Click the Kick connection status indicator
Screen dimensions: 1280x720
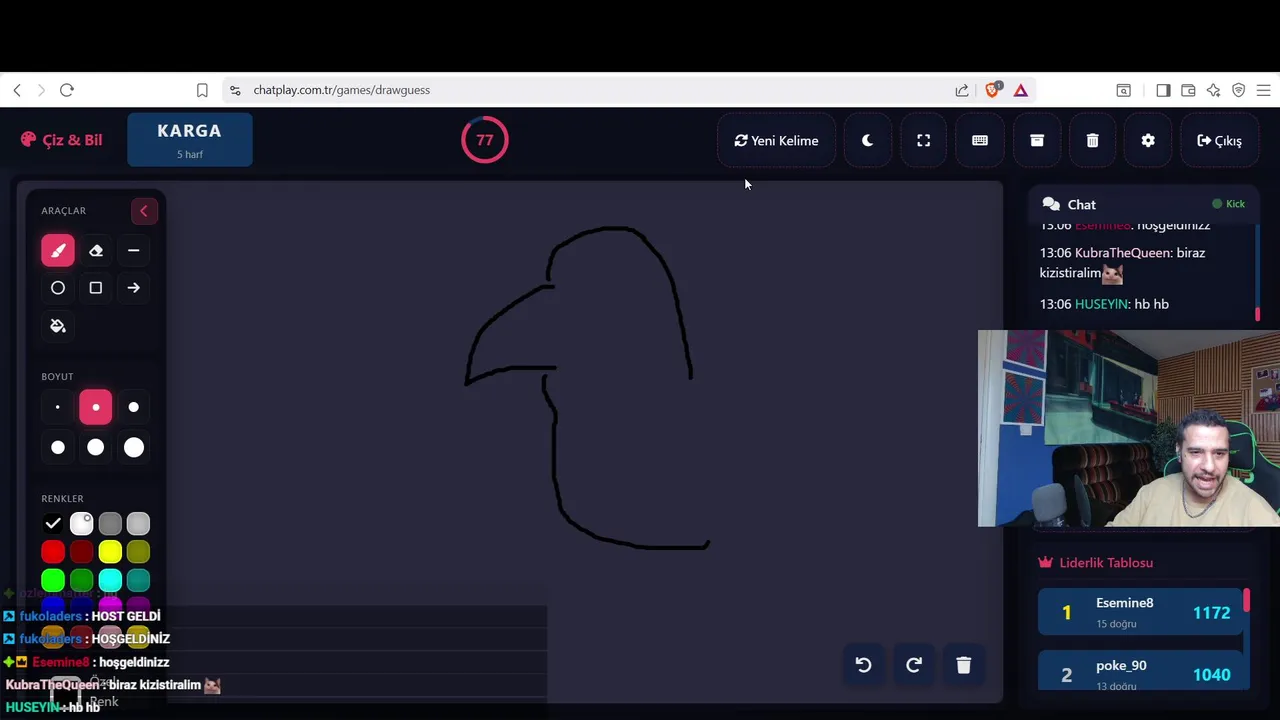1229,204
